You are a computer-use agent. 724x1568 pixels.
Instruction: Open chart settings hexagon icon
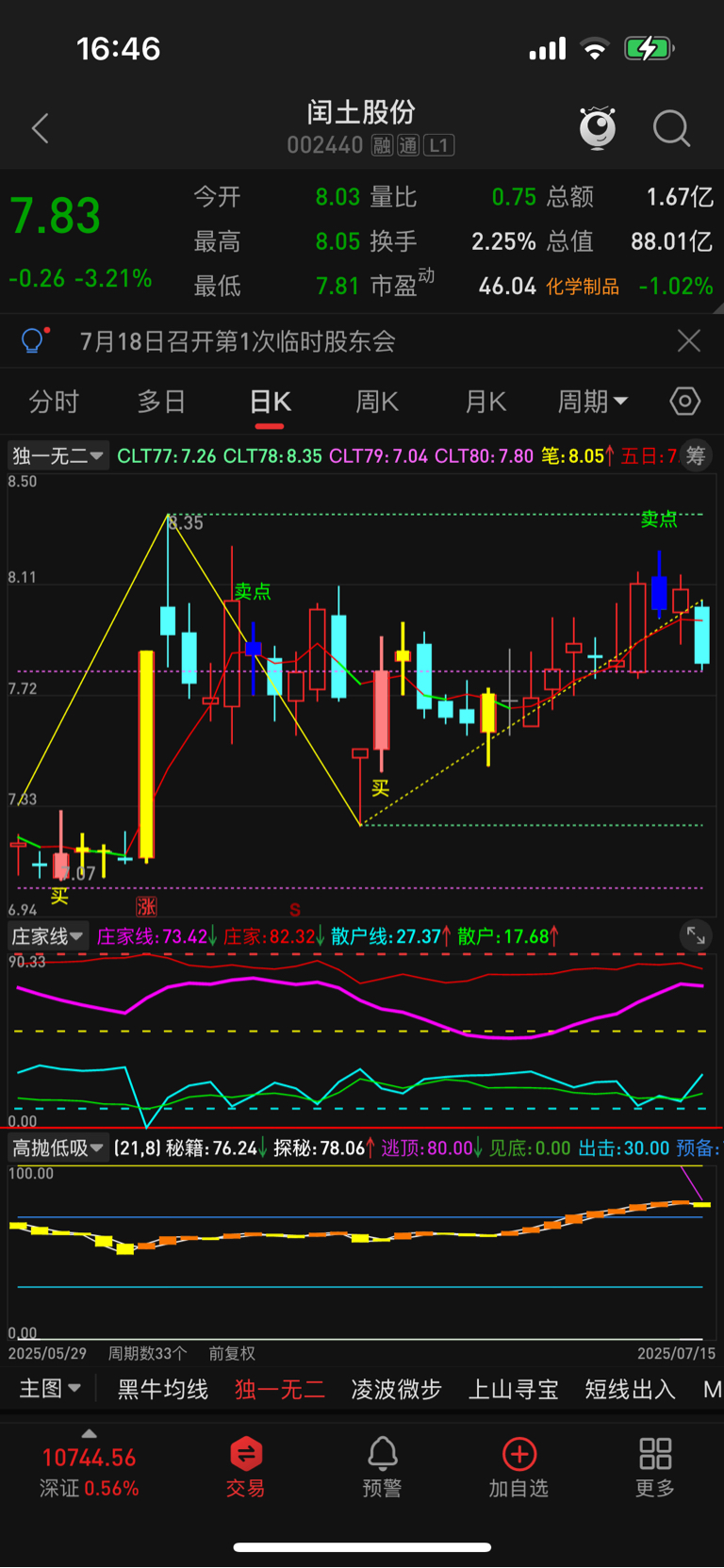tap(685, 402)
